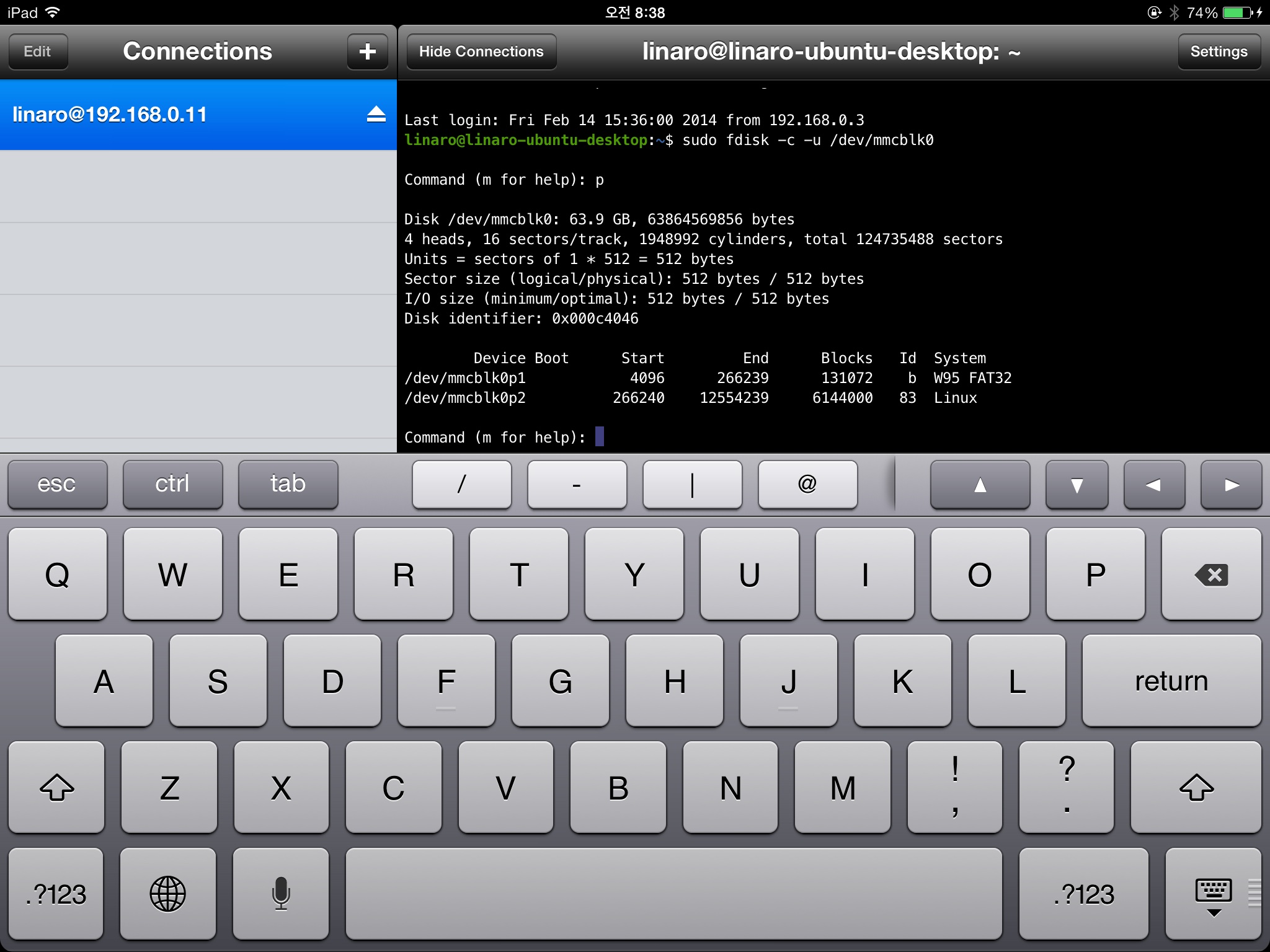
Task: Dismiss keyboard with the hide keyboard key
Action: click(1212, 894)
